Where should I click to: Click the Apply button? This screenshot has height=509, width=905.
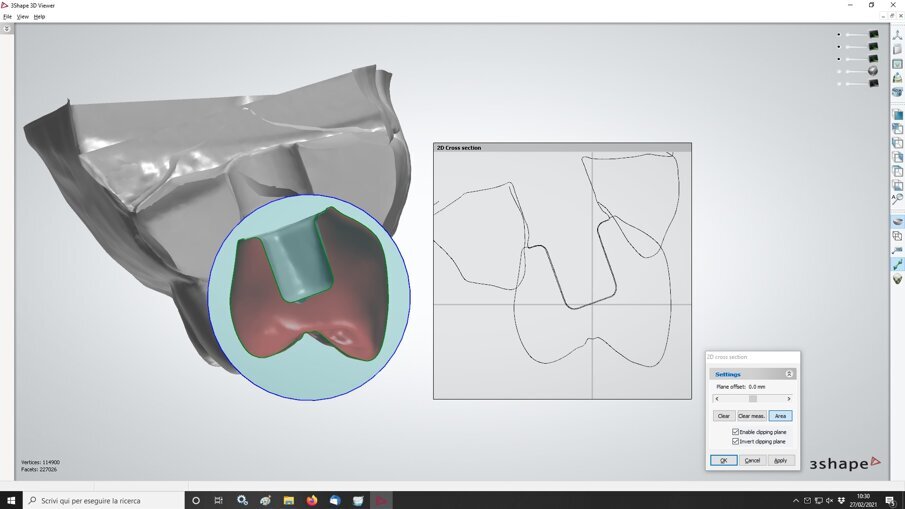click(781, 460)
